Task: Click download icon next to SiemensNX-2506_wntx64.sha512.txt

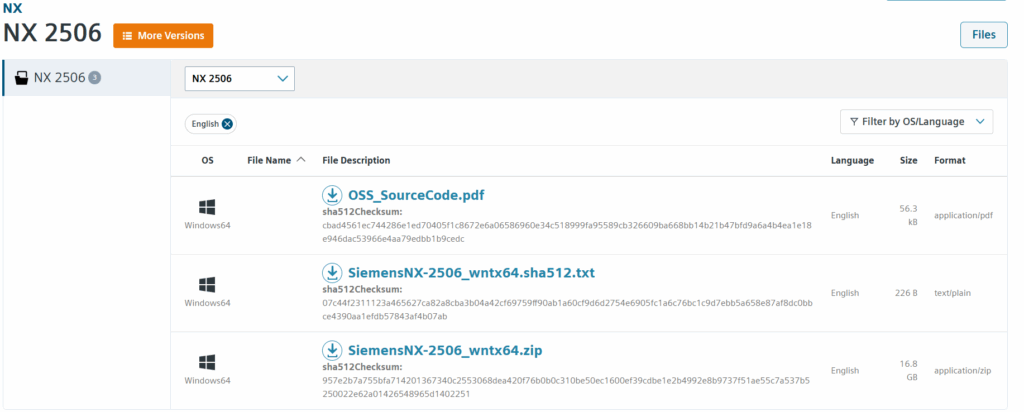Action: (x=332, y=273)
